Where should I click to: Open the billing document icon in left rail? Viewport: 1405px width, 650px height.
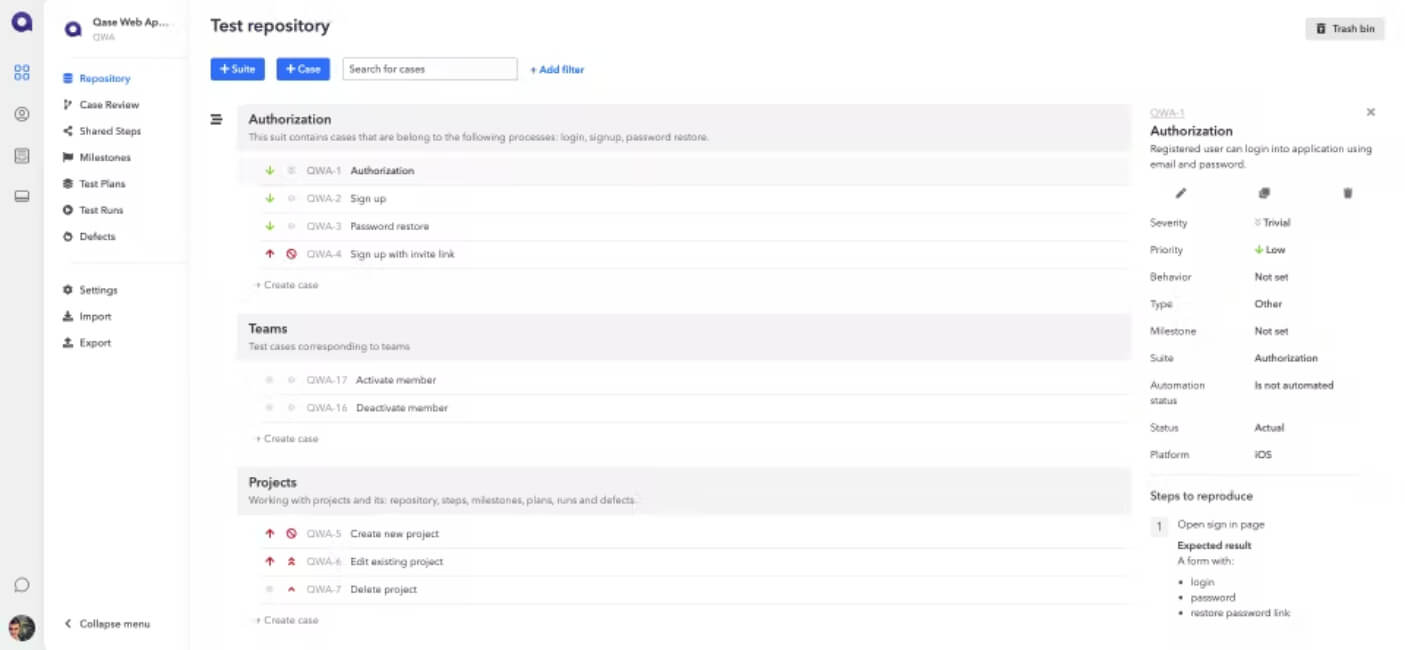coord(22,156)
